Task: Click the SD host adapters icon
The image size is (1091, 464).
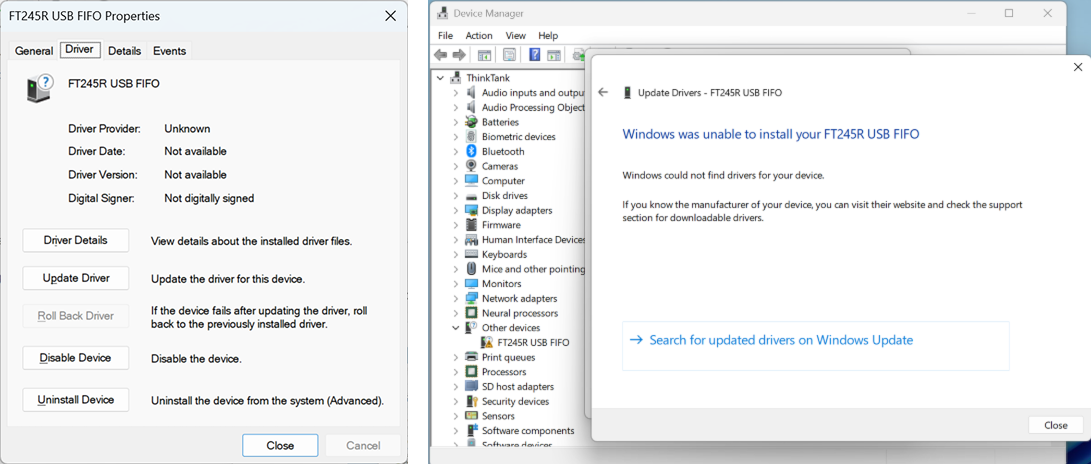Action: tap(471, 387)
